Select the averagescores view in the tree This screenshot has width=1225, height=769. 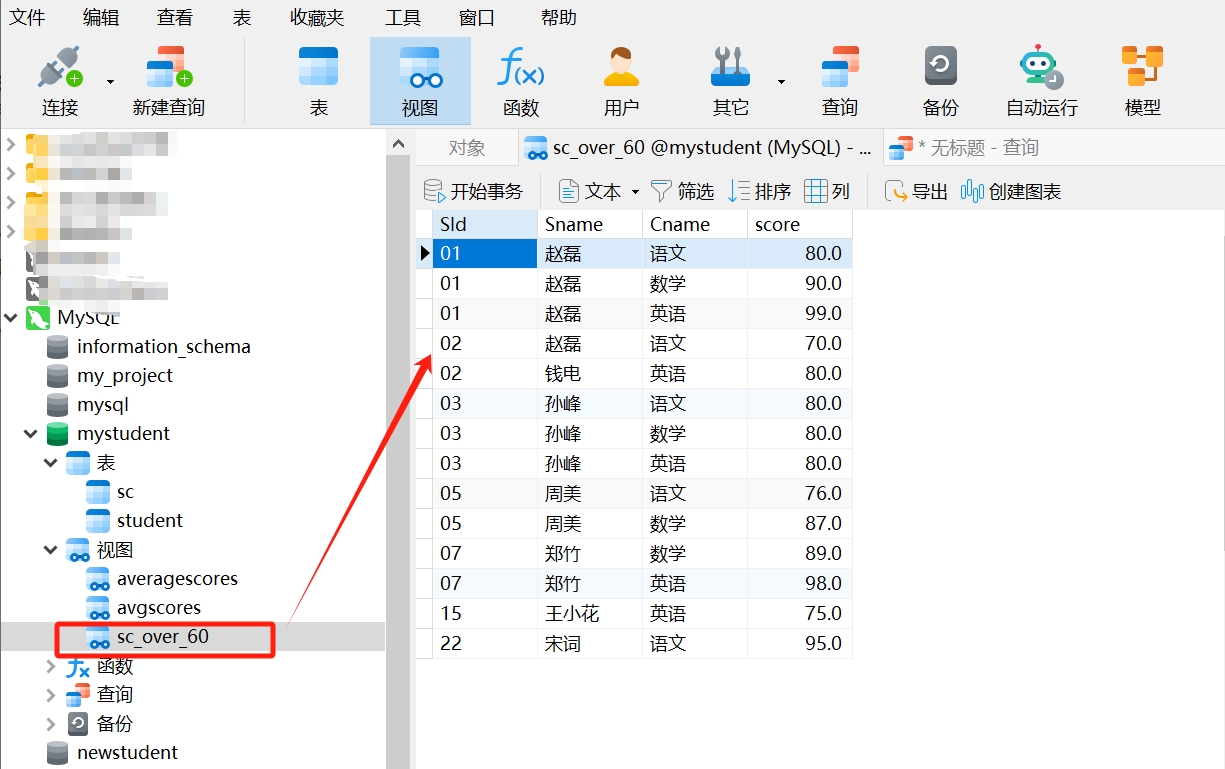177,579
